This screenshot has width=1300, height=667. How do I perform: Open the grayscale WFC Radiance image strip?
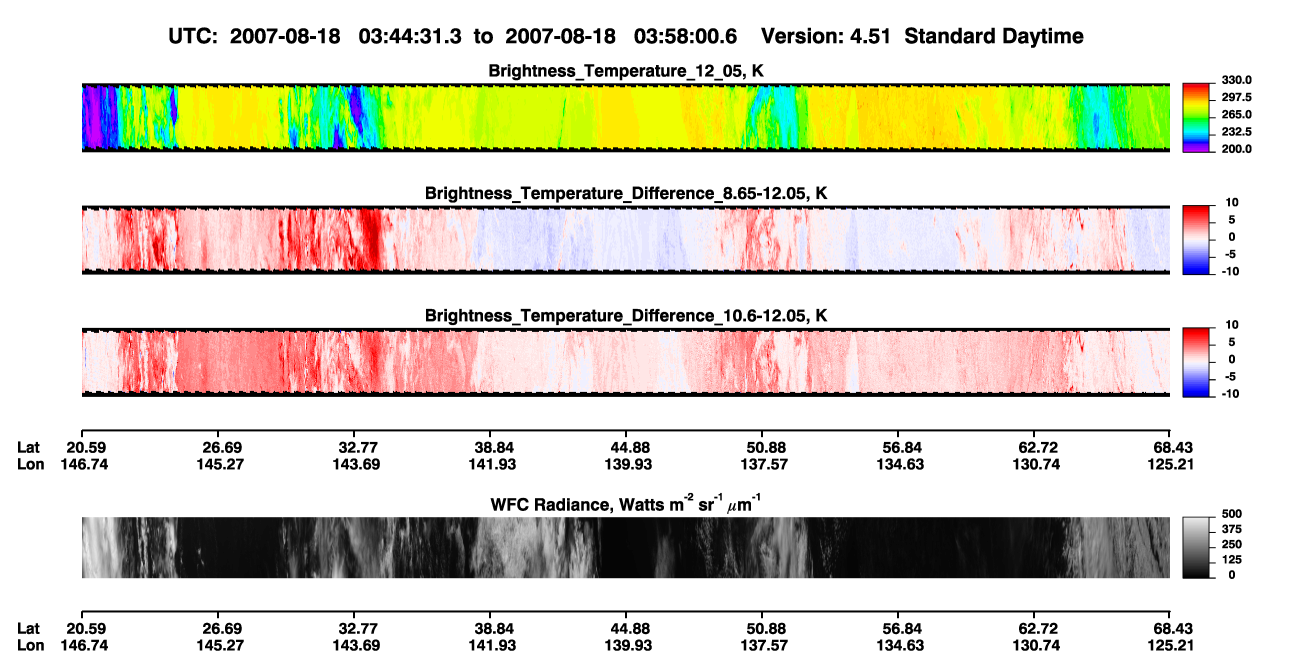(x=625, y=548)
